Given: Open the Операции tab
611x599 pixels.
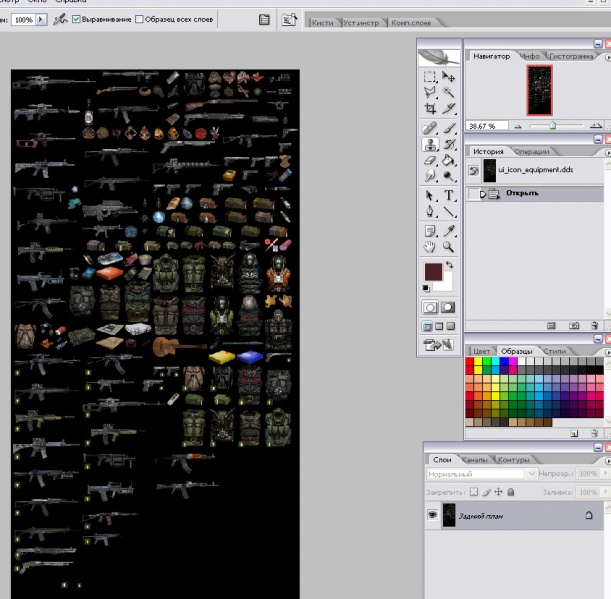Looking at the screenshot, I should (x=532, y=152).
